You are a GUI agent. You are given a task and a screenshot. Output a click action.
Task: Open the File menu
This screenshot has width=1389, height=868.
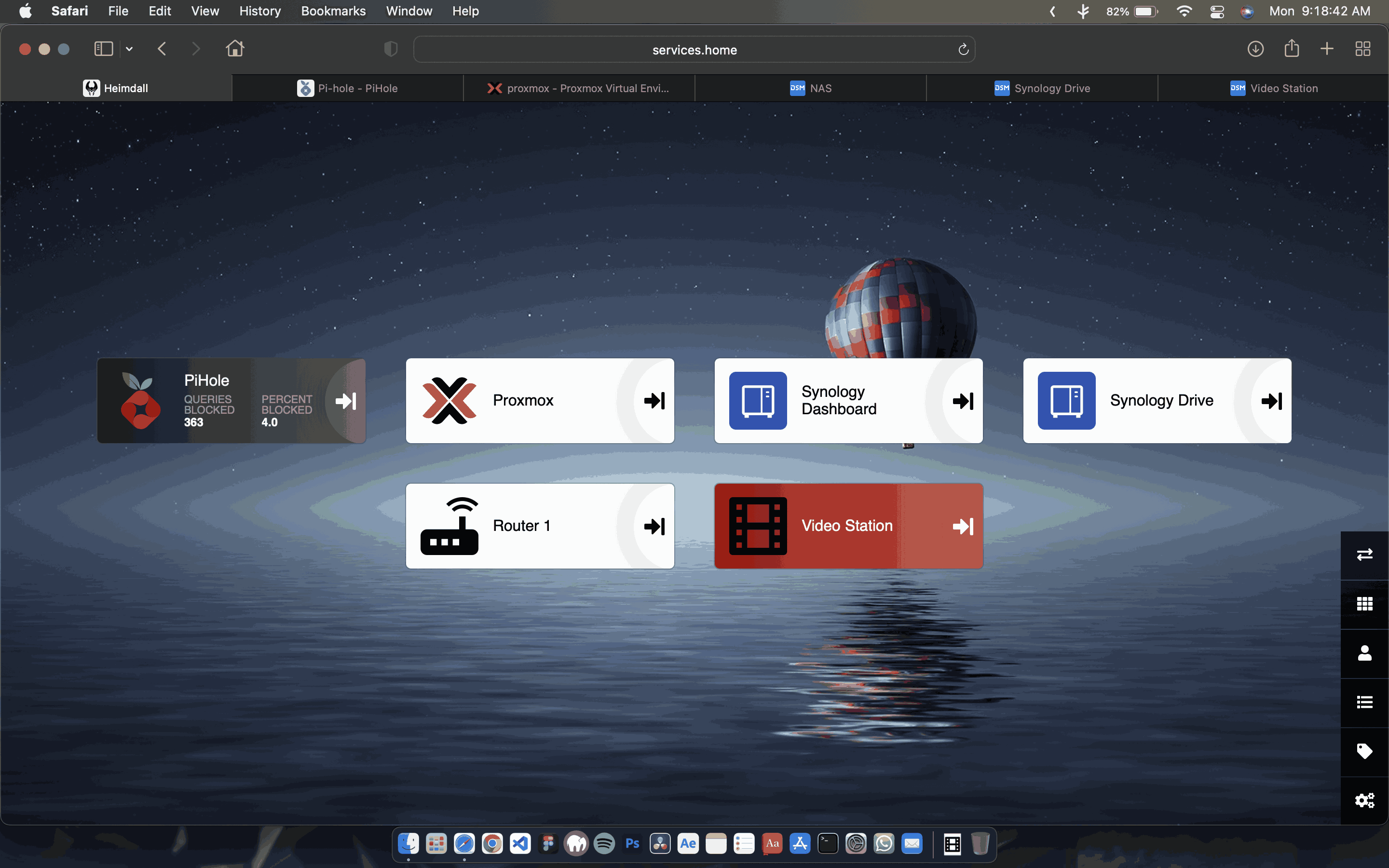tap(118, 11)
